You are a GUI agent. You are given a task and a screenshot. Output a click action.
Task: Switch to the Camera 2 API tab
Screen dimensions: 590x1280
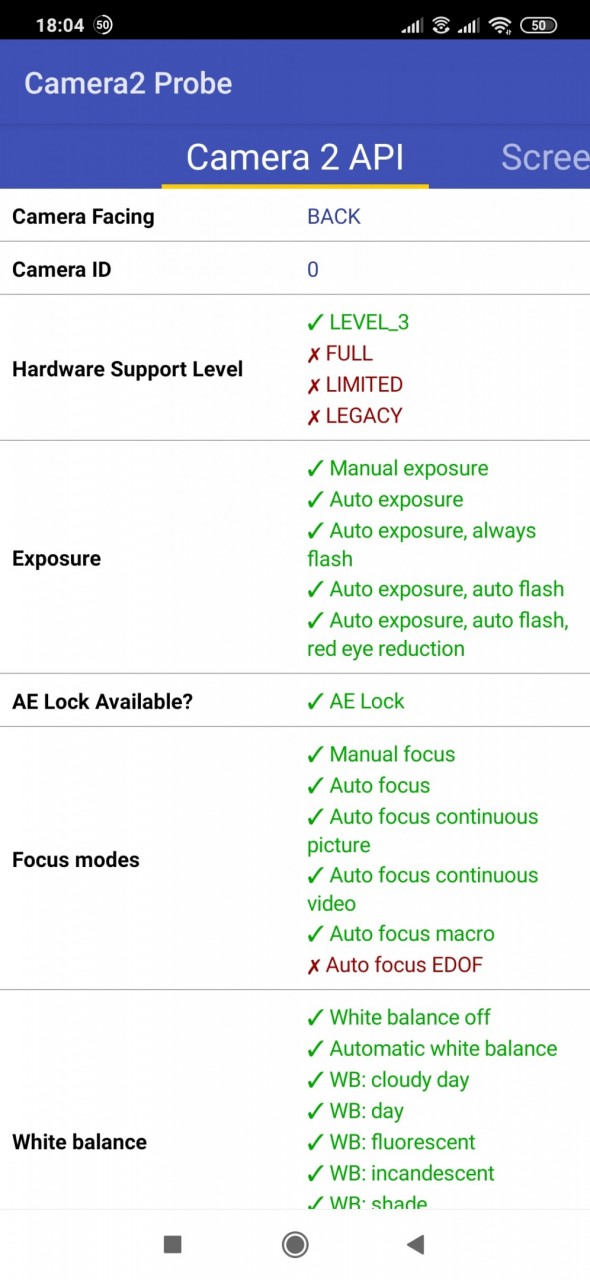coord(295,157)
